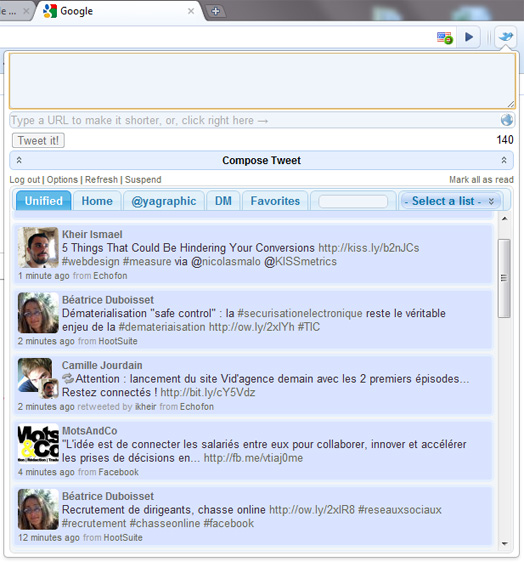Screen dimensions: 524x562
Task: Open the Select a list dropdown
Action: point(451,201)
